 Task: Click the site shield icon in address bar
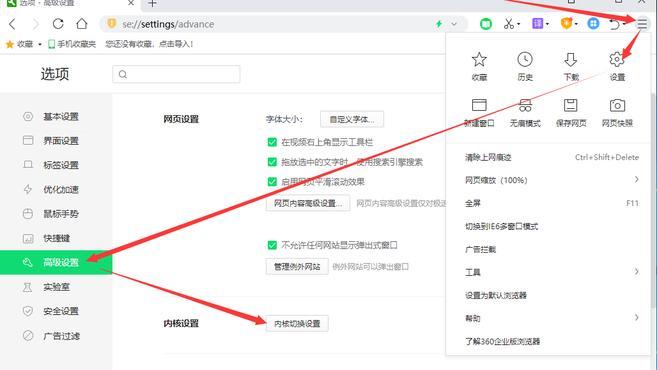(111, 23)
